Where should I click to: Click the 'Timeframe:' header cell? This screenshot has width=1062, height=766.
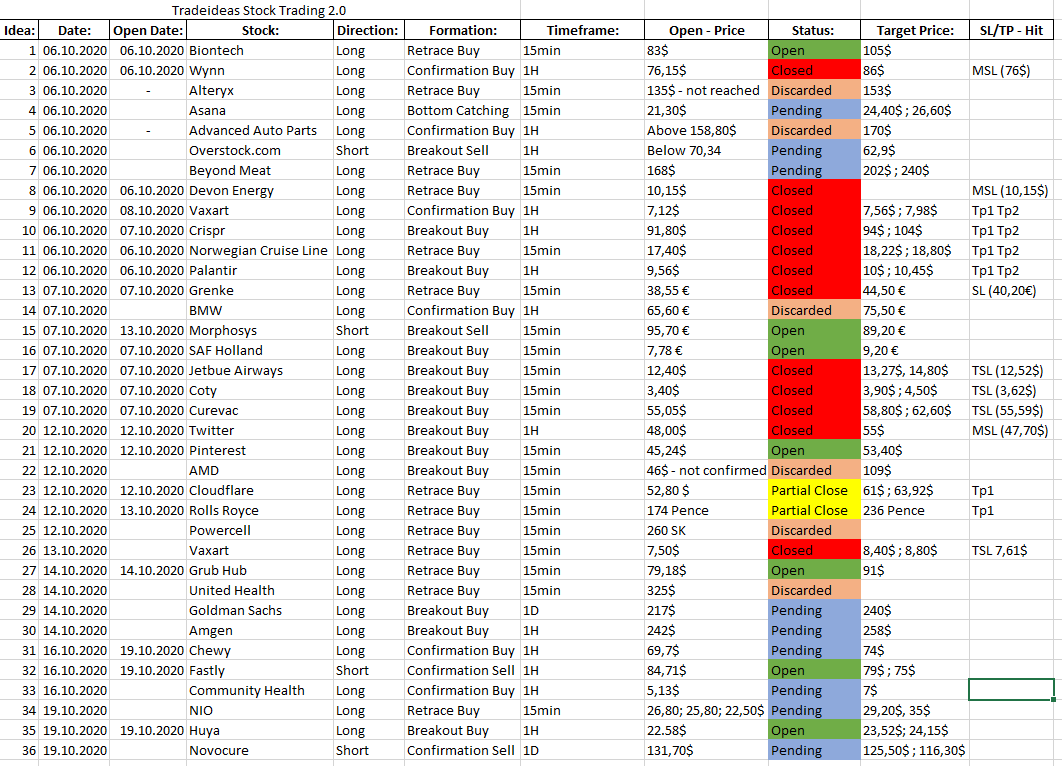point(582,30)
